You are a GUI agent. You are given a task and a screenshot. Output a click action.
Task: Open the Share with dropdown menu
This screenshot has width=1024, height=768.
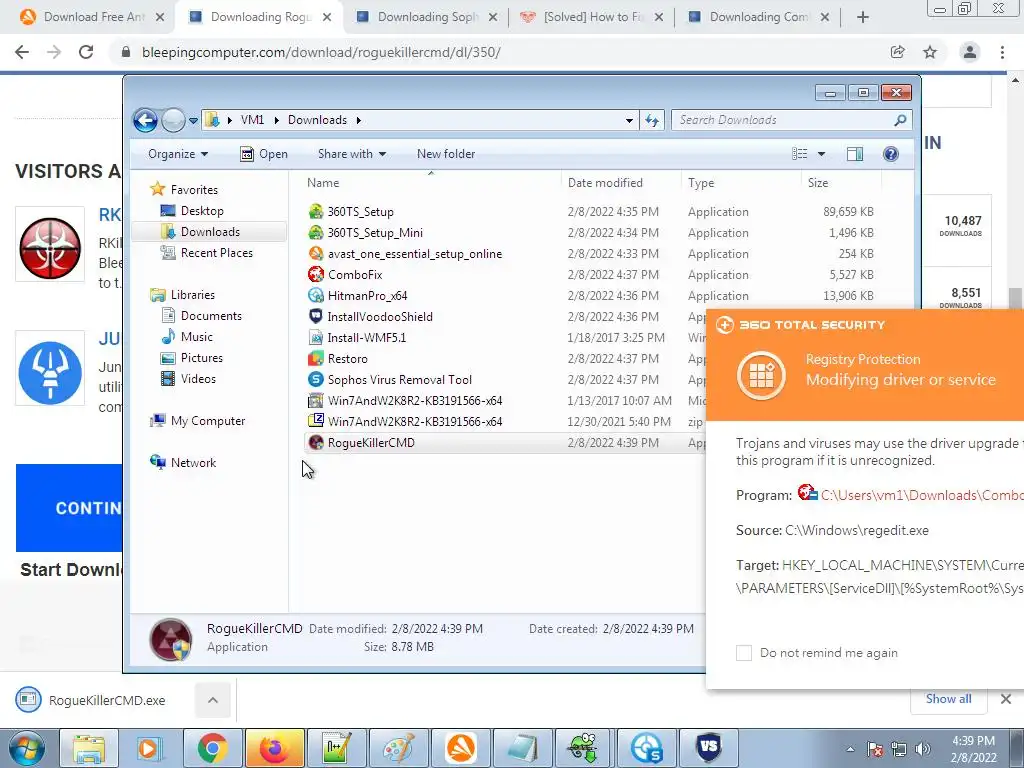pyautogui.click(x=351, y=154)
